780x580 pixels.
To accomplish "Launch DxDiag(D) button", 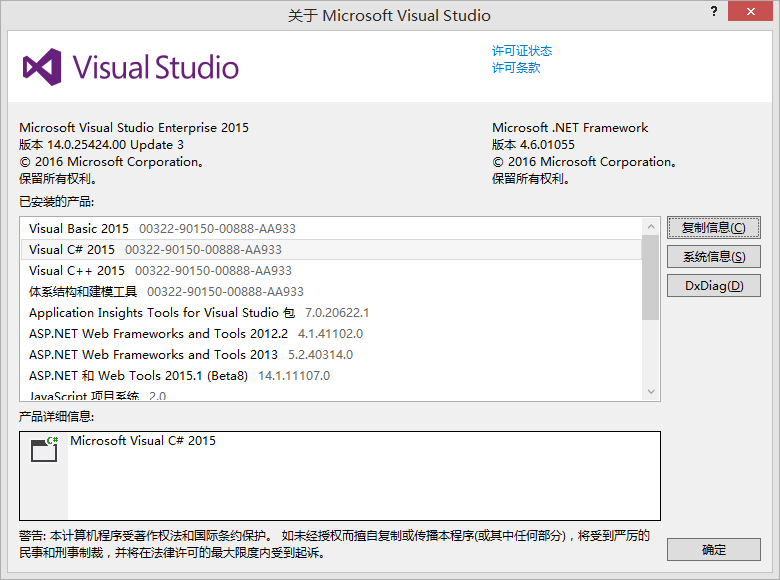I will point(713,286).
